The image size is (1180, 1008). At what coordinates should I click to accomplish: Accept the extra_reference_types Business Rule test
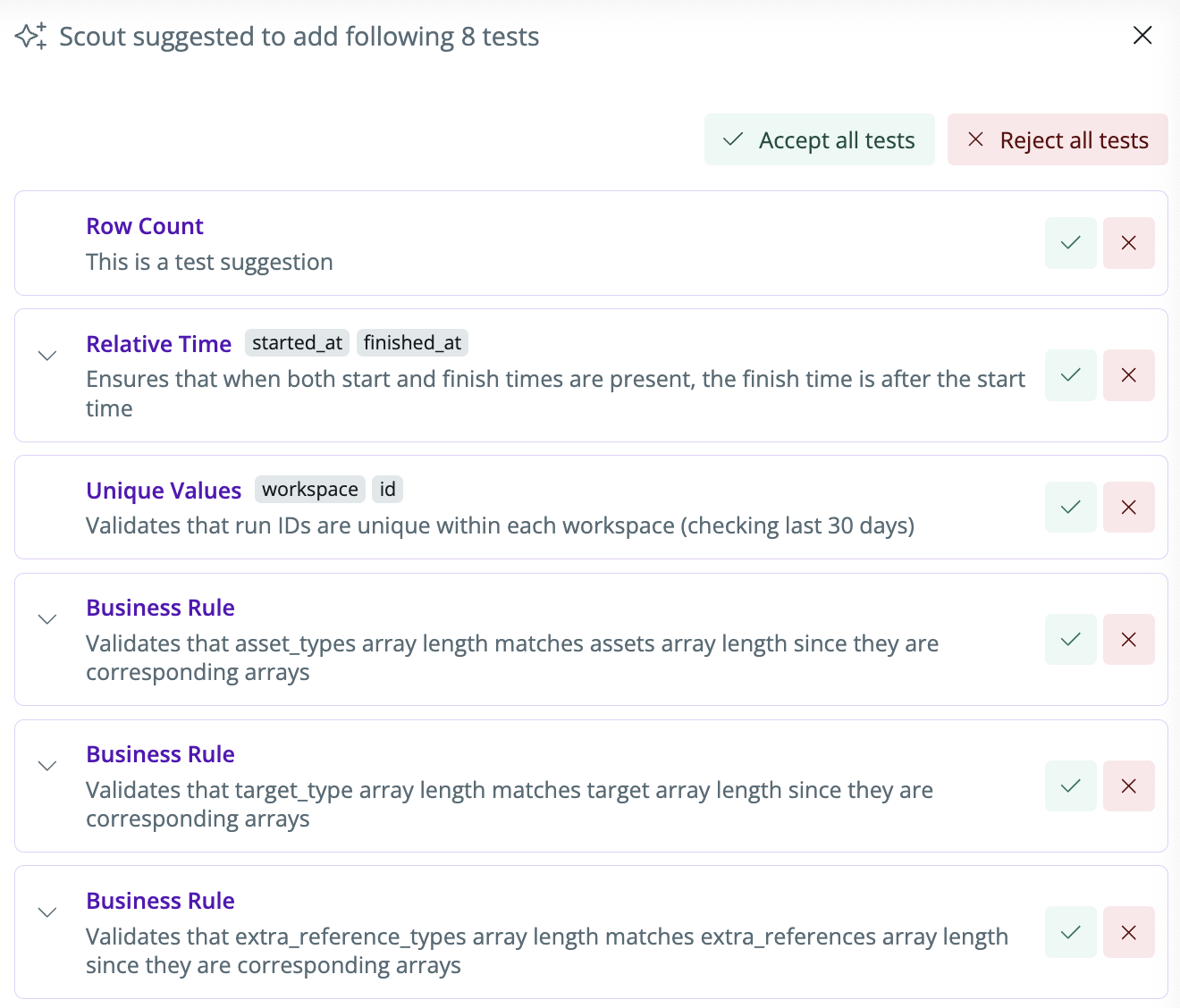point(1071,932)
